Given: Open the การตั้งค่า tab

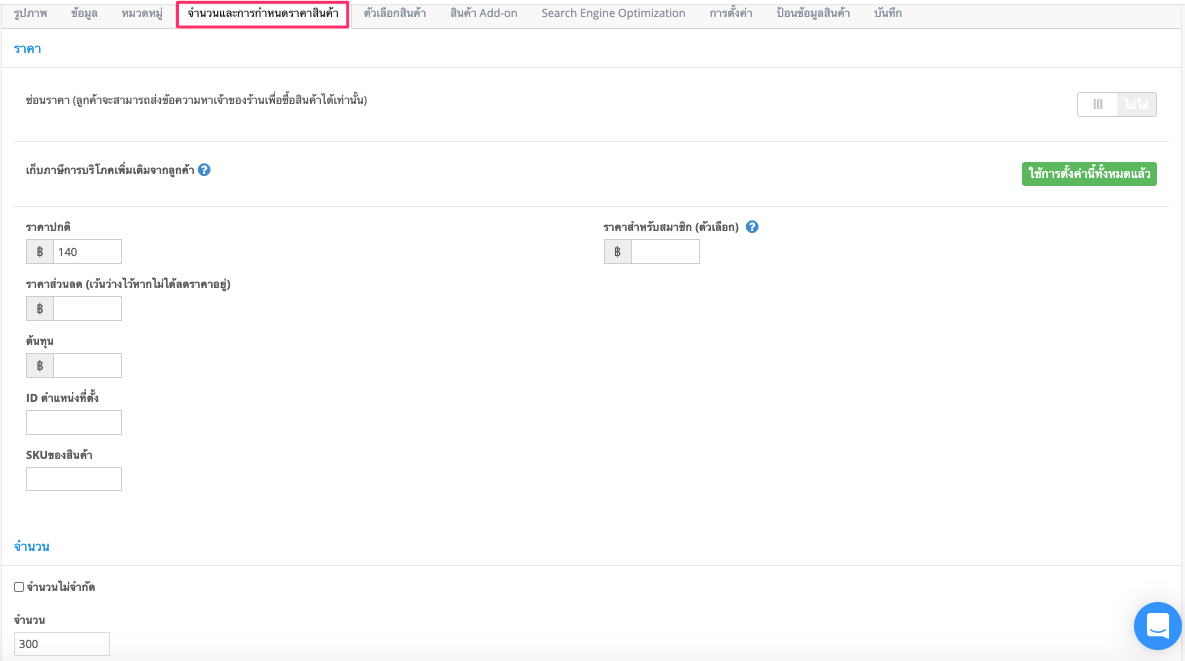Looking at the screenshot, I should (731, 14).
